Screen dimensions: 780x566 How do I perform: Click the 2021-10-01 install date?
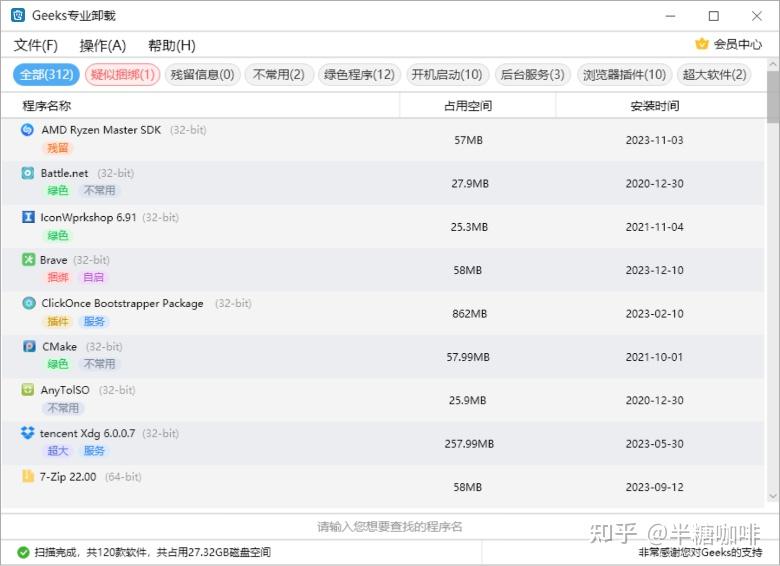point(655,357)
